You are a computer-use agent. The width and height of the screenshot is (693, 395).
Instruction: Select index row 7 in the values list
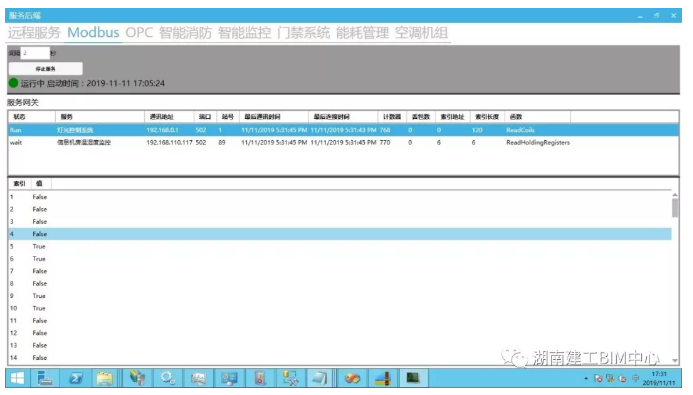coord(340,271)
